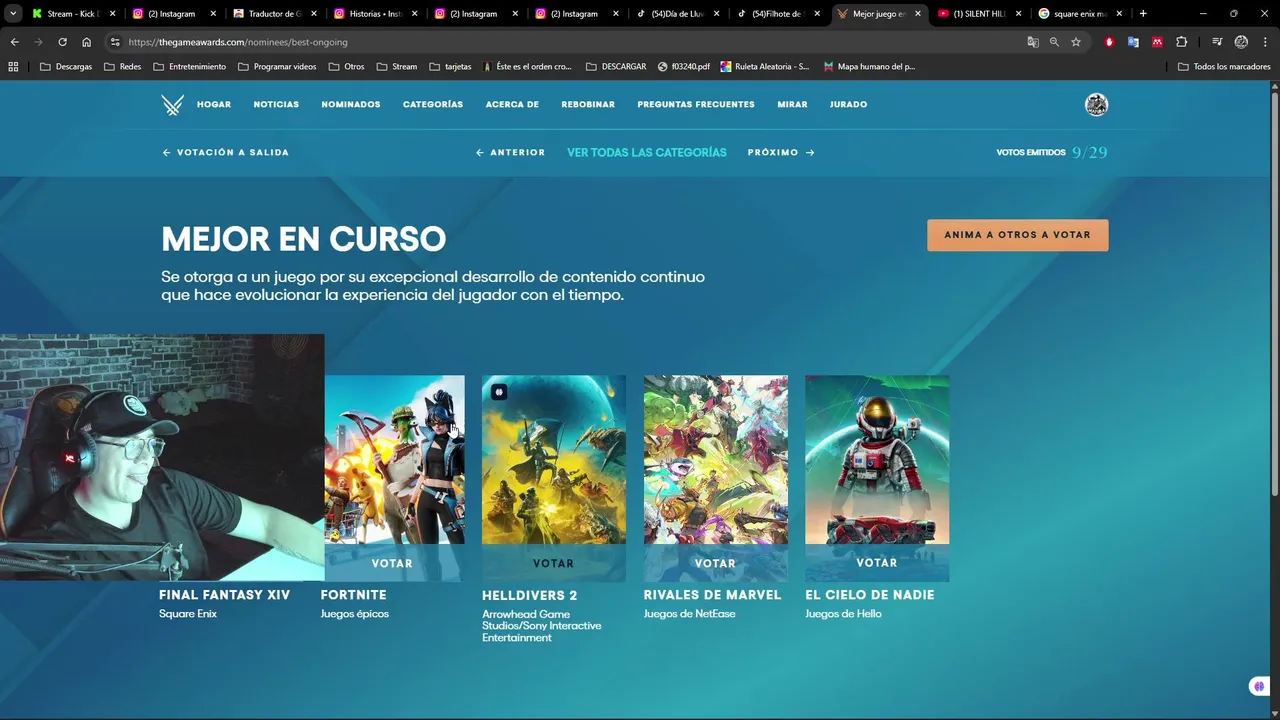The width and height of the screenshot is (1280, 720).
Task: Open the Chrome three-dot menu
Action: pyautogui.click(x=1265, y=42)
